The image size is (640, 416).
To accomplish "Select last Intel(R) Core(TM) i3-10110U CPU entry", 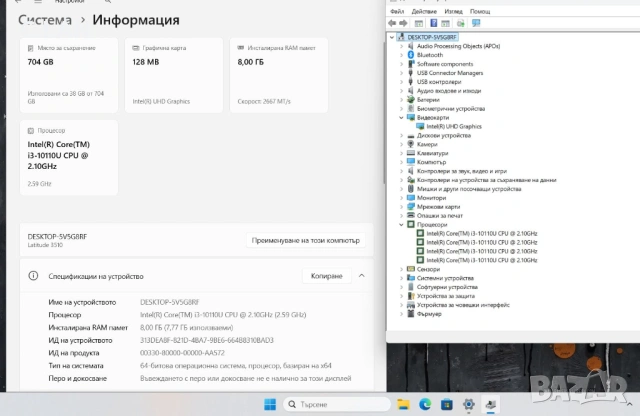I will [x=482, y=260].
